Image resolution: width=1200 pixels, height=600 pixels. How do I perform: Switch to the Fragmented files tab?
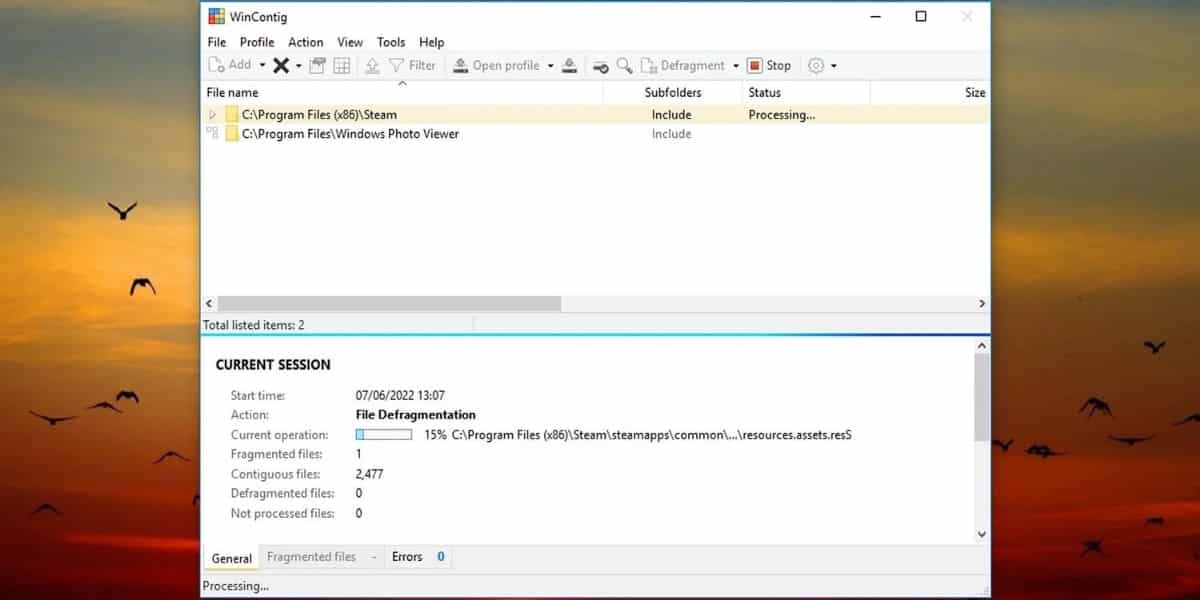click(x=313, y=557)
